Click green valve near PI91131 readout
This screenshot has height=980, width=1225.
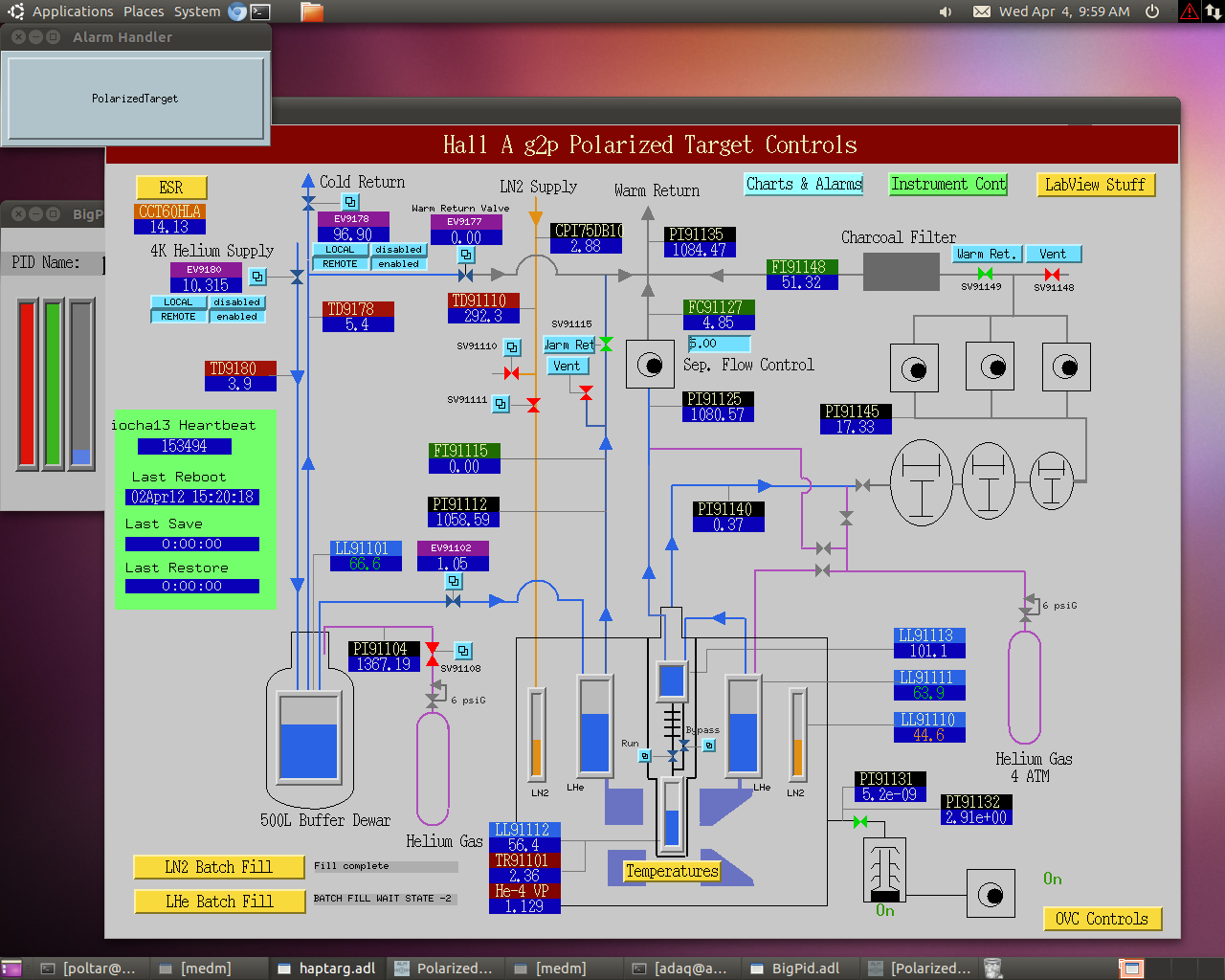click(x=860, y=821)
